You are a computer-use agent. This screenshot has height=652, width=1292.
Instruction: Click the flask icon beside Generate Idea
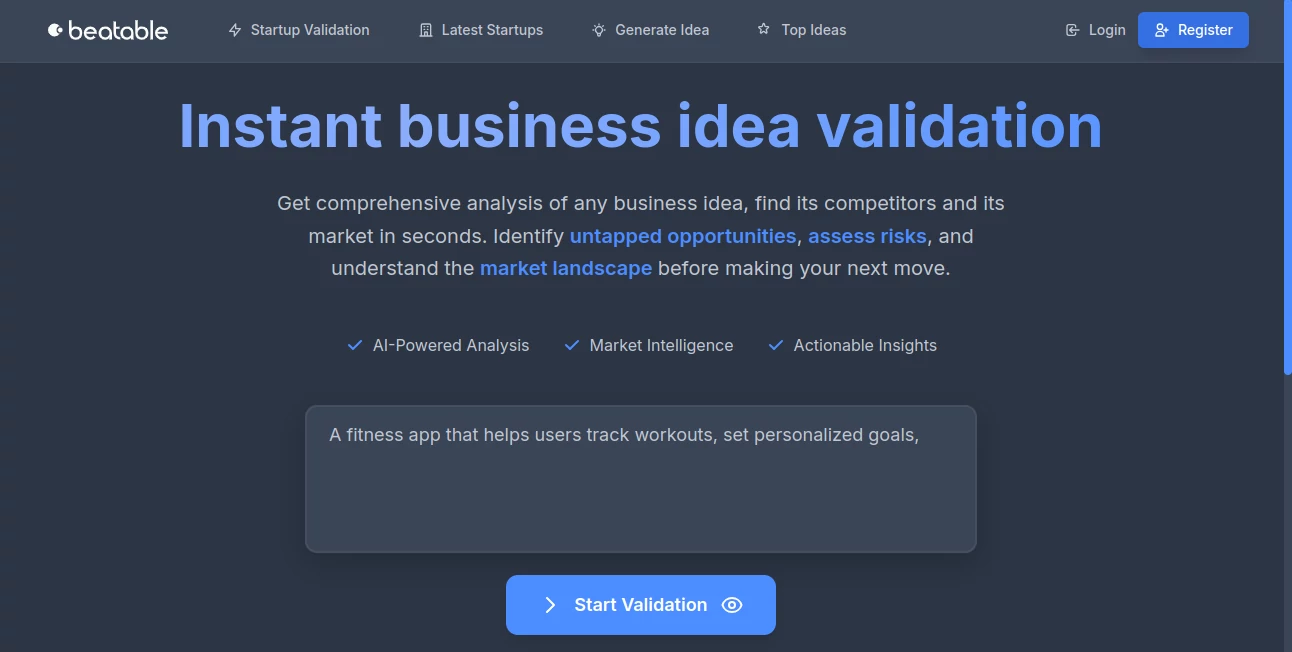tap(599, 30)
